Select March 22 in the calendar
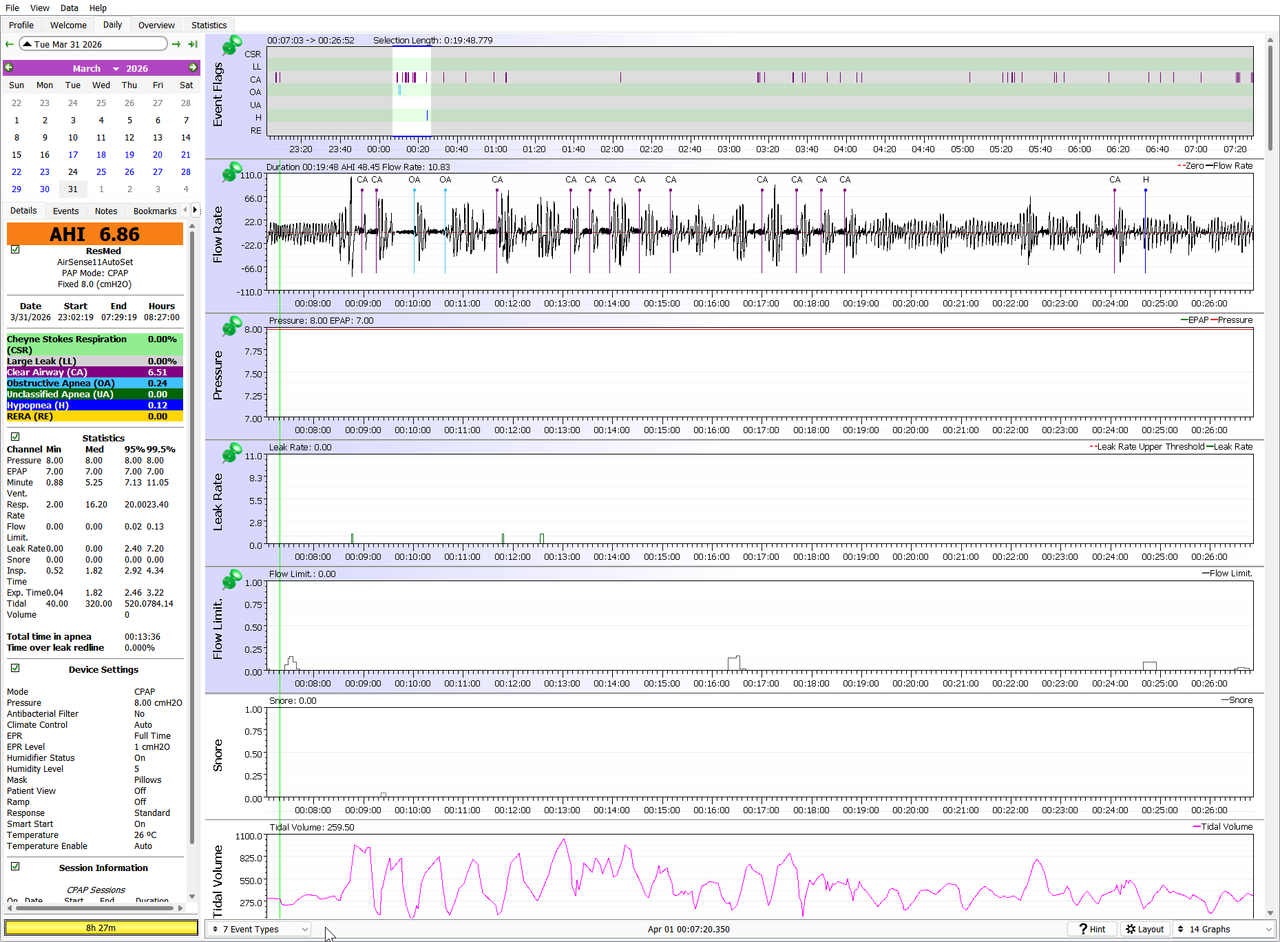 click(16, 172)
